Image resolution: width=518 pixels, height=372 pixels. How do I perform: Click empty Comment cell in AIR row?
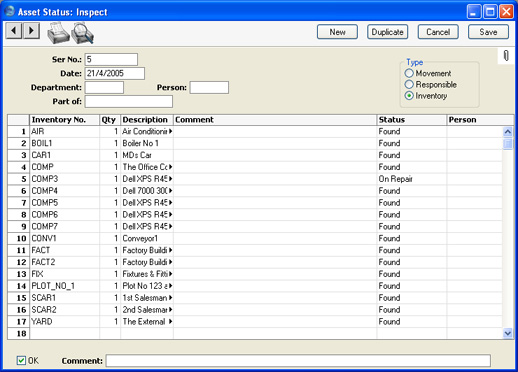click(275, 131)
